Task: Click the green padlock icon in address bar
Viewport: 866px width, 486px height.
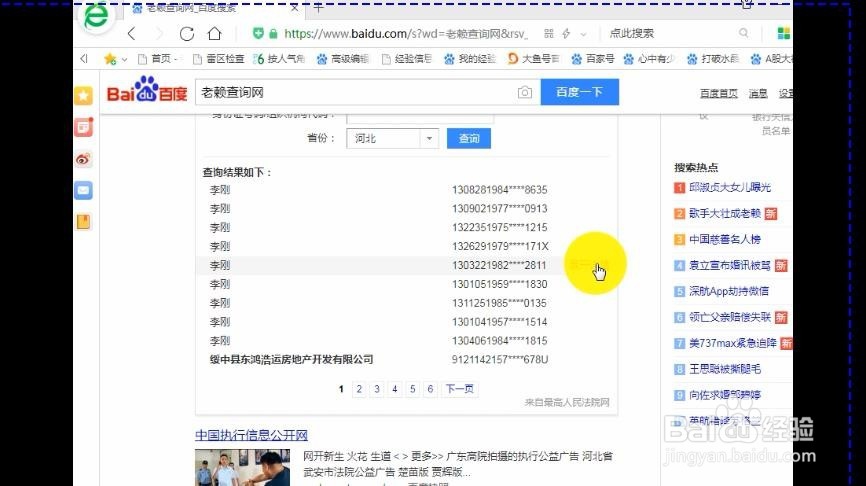Action: (273, 34)
